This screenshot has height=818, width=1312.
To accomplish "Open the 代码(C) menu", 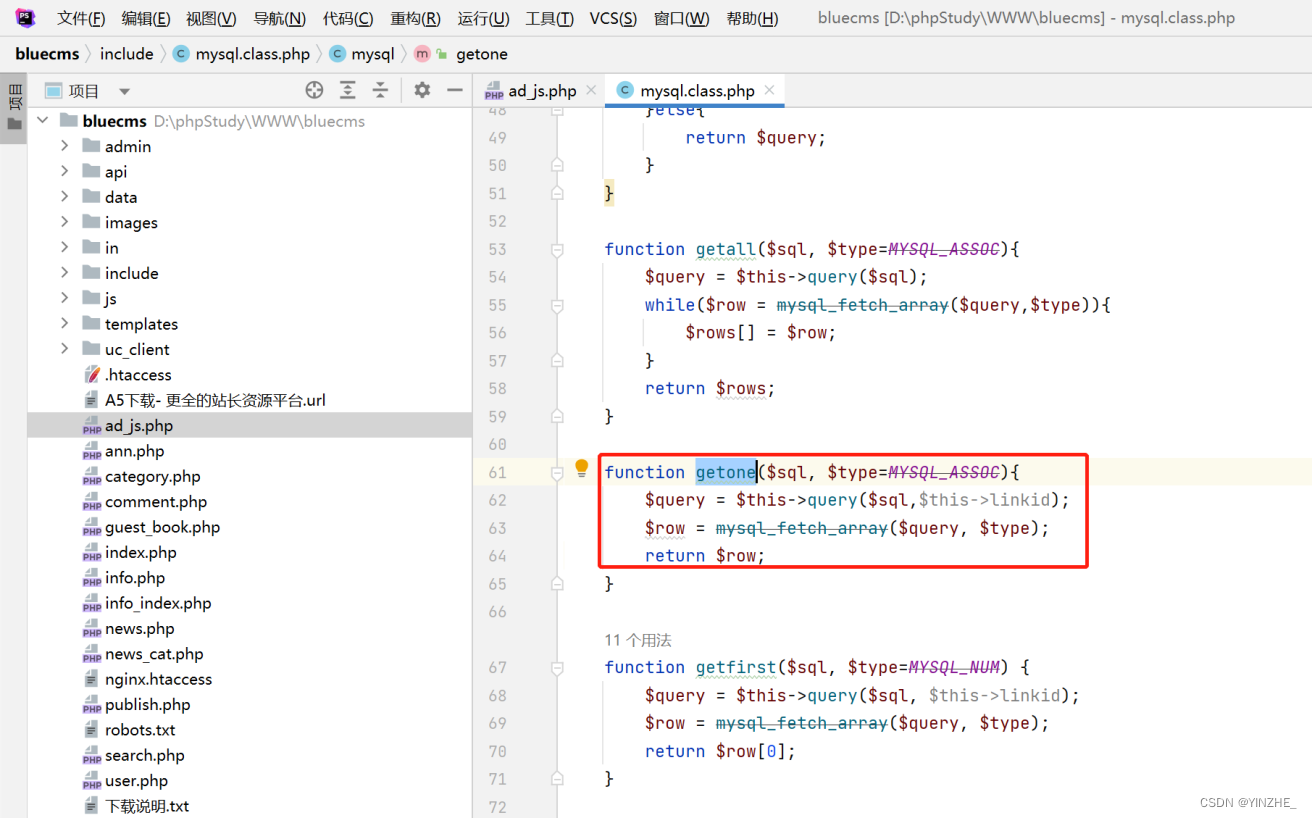I will [348, 18].
